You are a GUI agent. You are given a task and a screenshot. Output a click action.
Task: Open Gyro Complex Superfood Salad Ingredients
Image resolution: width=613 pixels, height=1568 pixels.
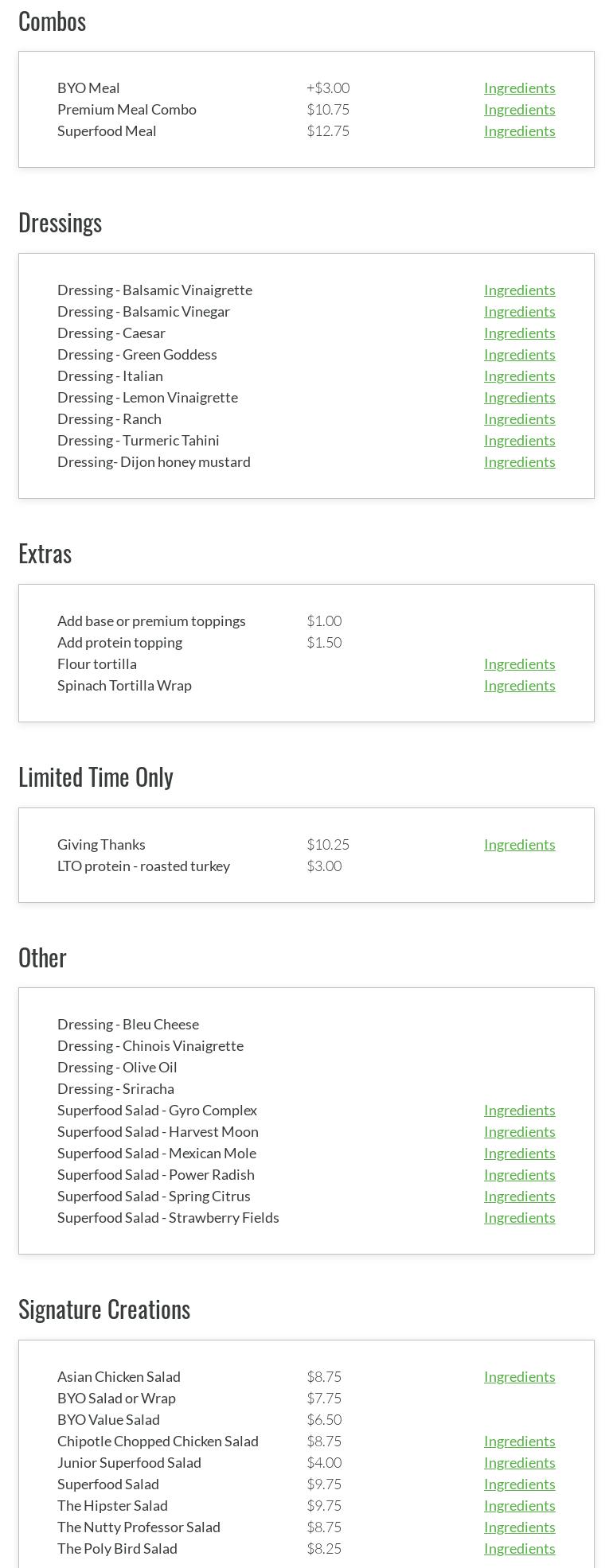[519, 1111]
